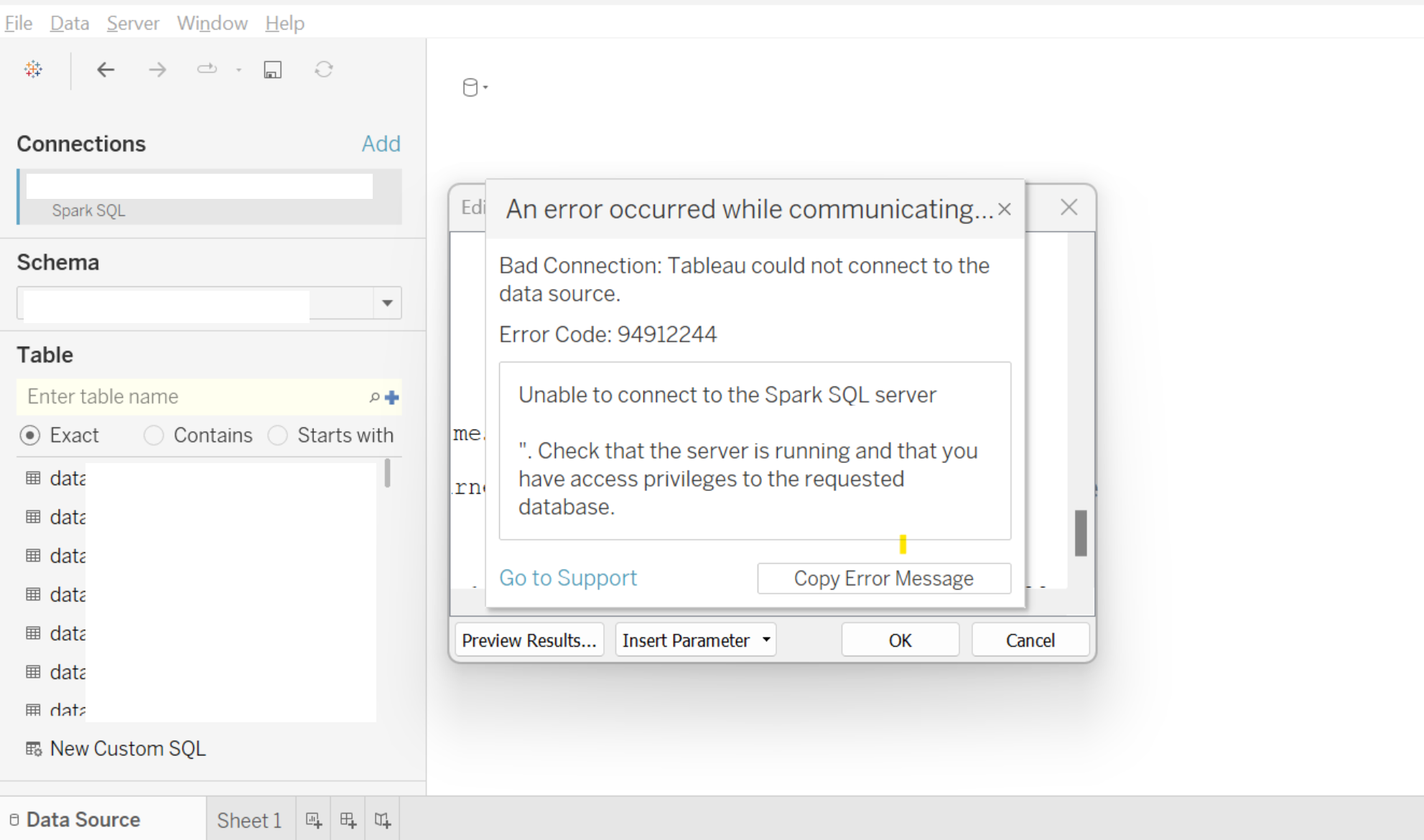Image resolution: width=1424 pixels, height=840 pixels.
Task: Open the database icon dropdown arrow
Action: [486, 88]
